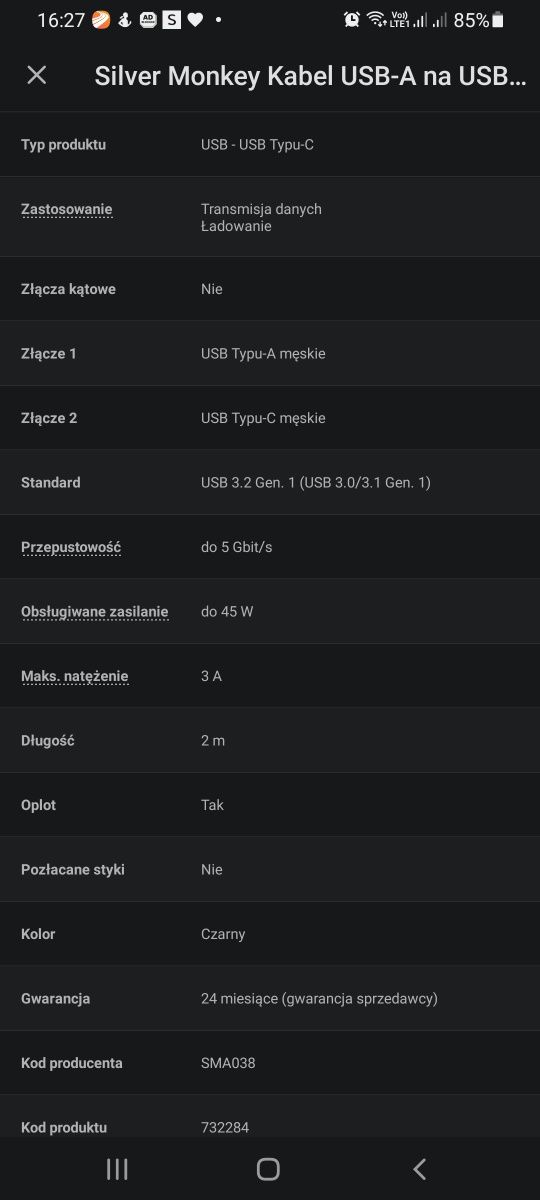
Task: Tap the Standard row USB 3.2 value
Action: click(x=316, y=482)
